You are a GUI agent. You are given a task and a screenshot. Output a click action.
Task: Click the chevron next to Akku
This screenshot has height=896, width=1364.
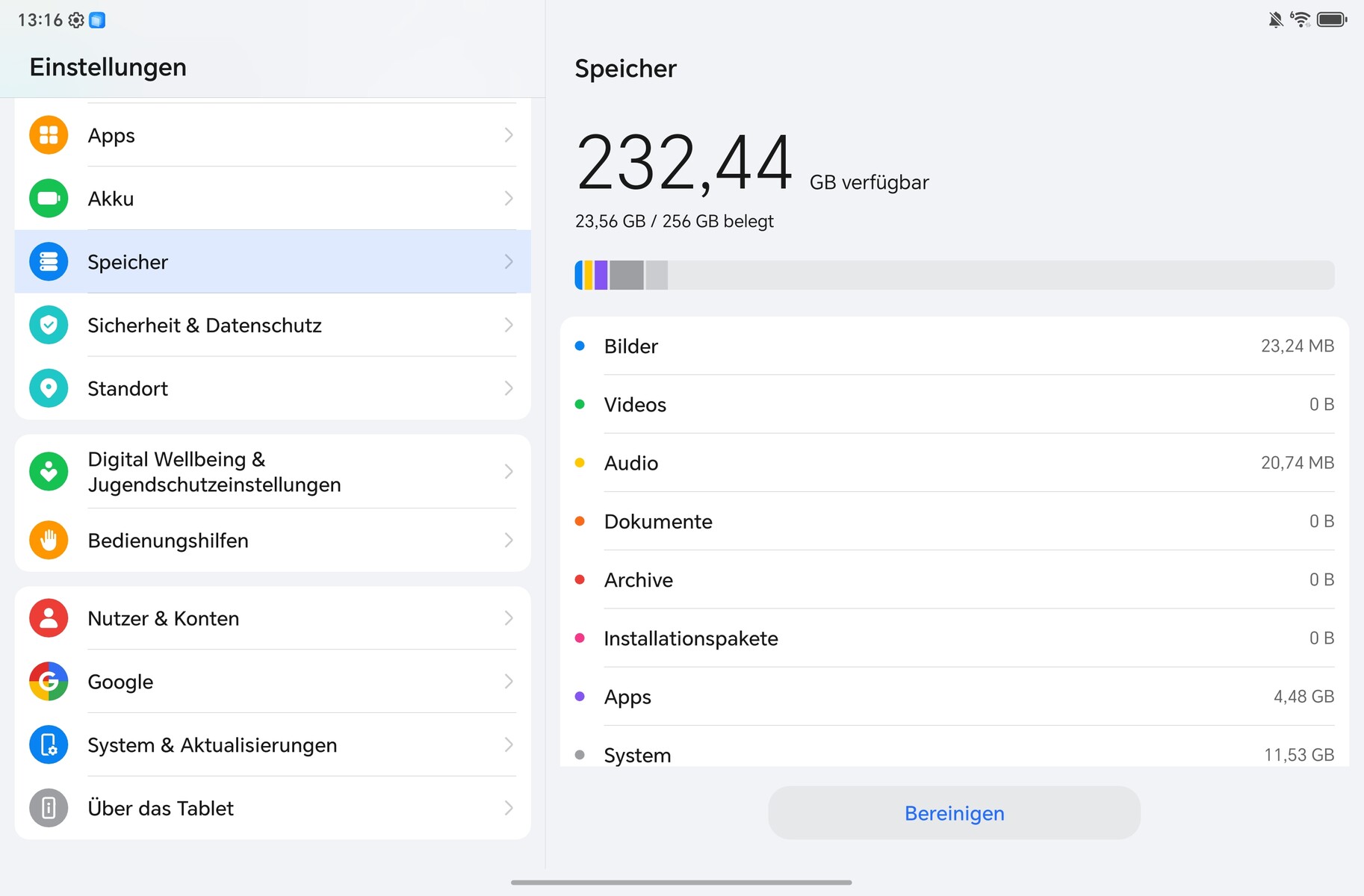[x=508, y=199]
